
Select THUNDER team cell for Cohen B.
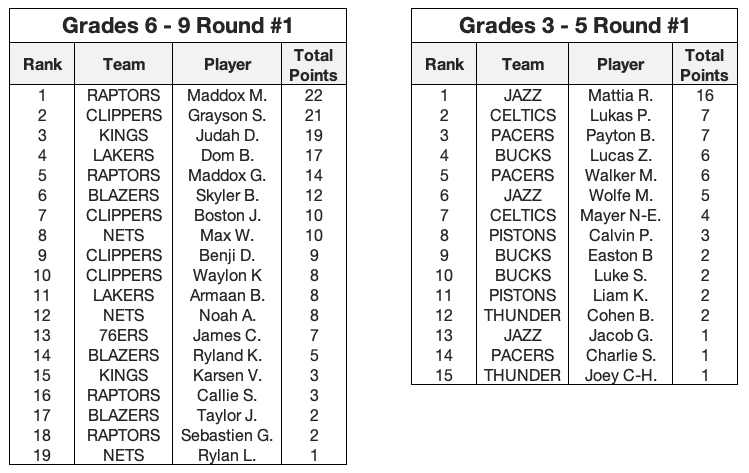point(523,315)
